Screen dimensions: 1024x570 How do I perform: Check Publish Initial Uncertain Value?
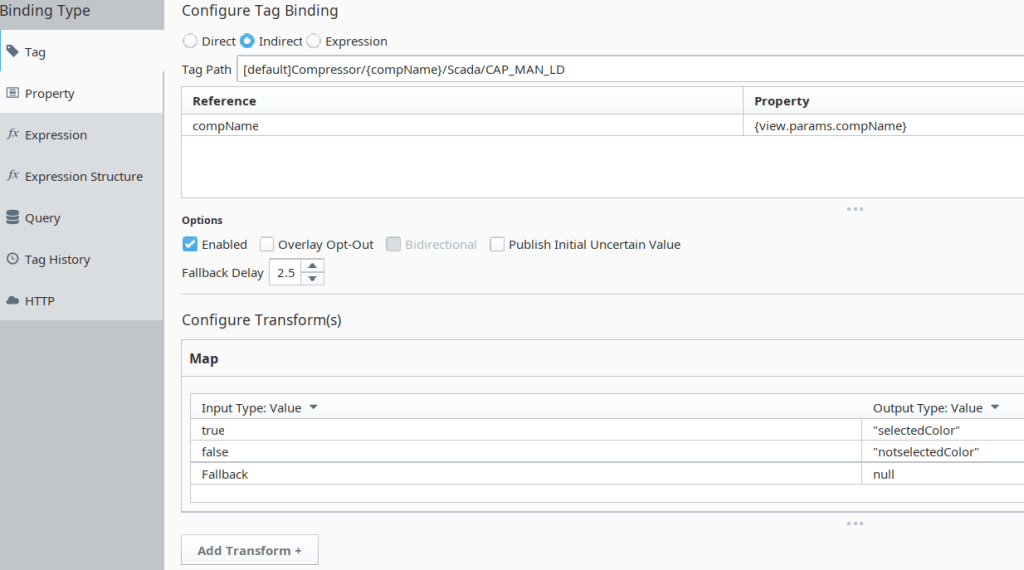(497, 244)
